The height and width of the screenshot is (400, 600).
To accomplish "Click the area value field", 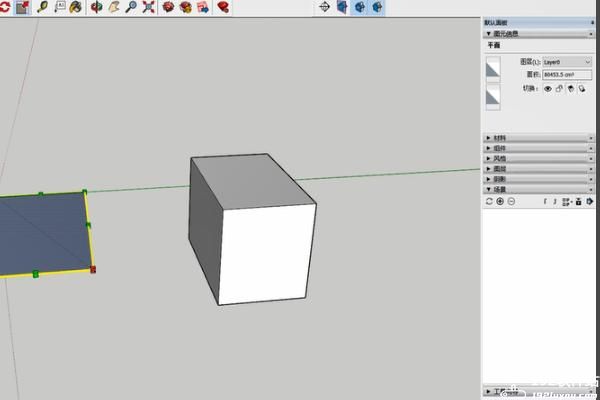I will coord(567,75).
